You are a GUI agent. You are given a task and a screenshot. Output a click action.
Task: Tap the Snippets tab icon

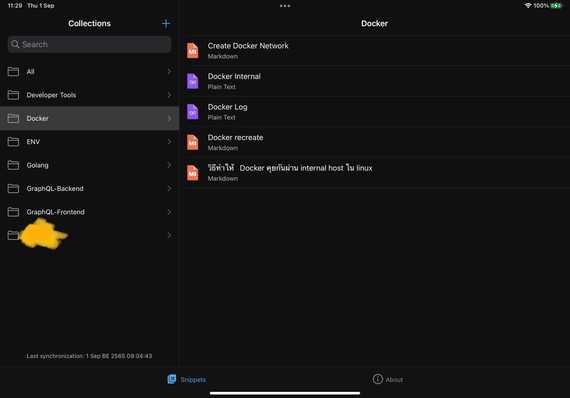(172, 379)
